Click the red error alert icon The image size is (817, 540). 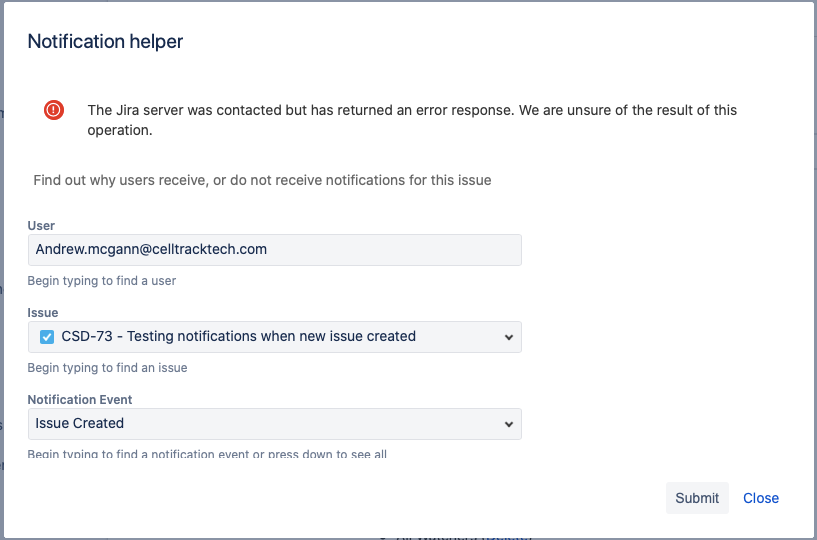tap(54, 110)
